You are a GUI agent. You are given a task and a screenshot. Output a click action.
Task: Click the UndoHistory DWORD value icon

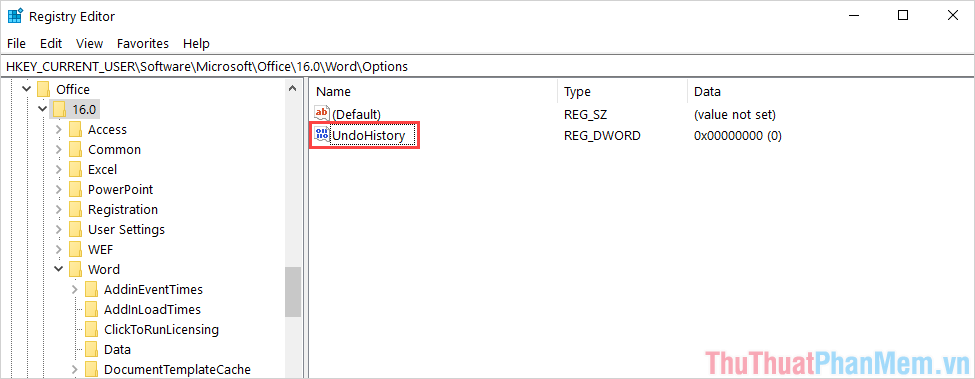322,134
